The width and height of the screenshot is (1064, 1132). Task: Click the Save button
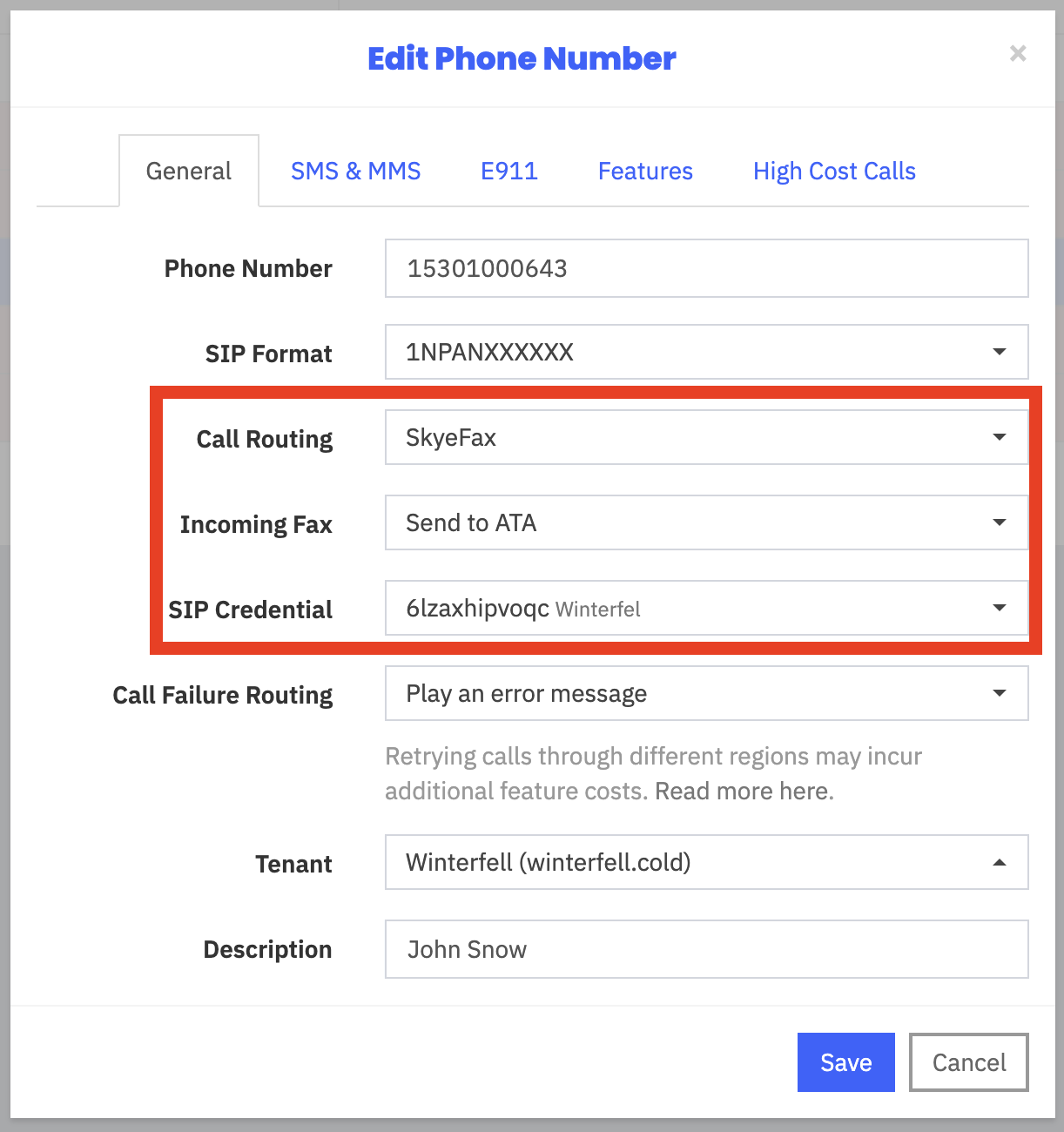pyautogui.click(x=846, y=1062)
